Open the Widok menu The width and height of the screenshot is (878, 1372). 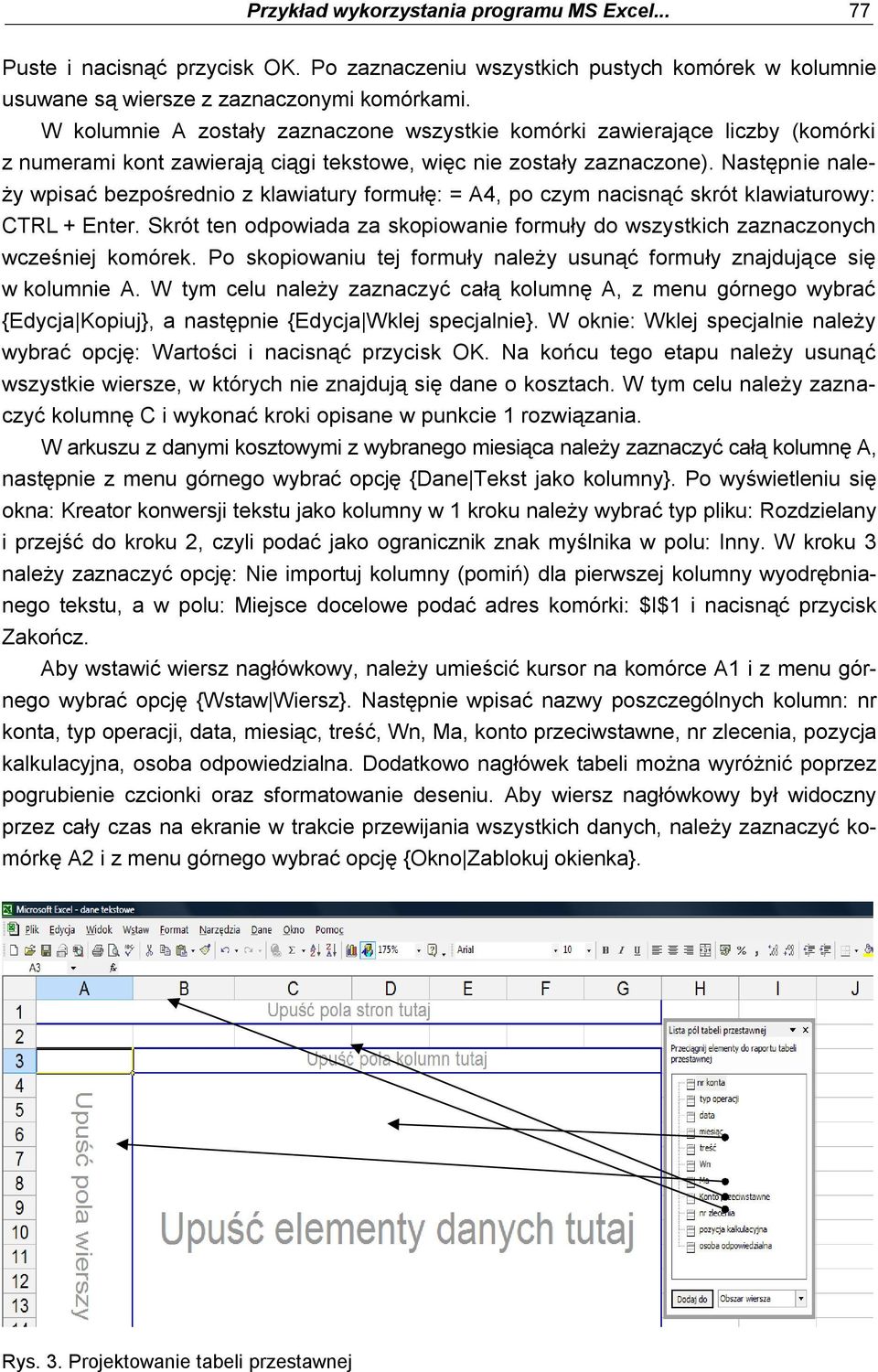pos(99,930)
